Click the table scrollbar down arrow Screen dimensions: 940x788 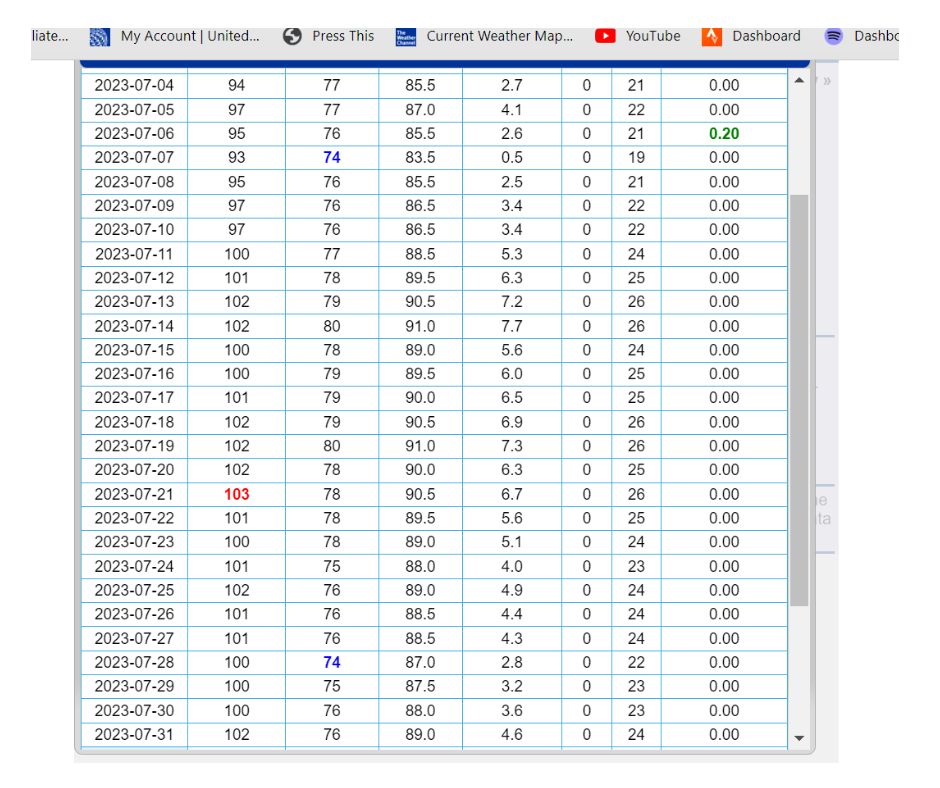798,738
